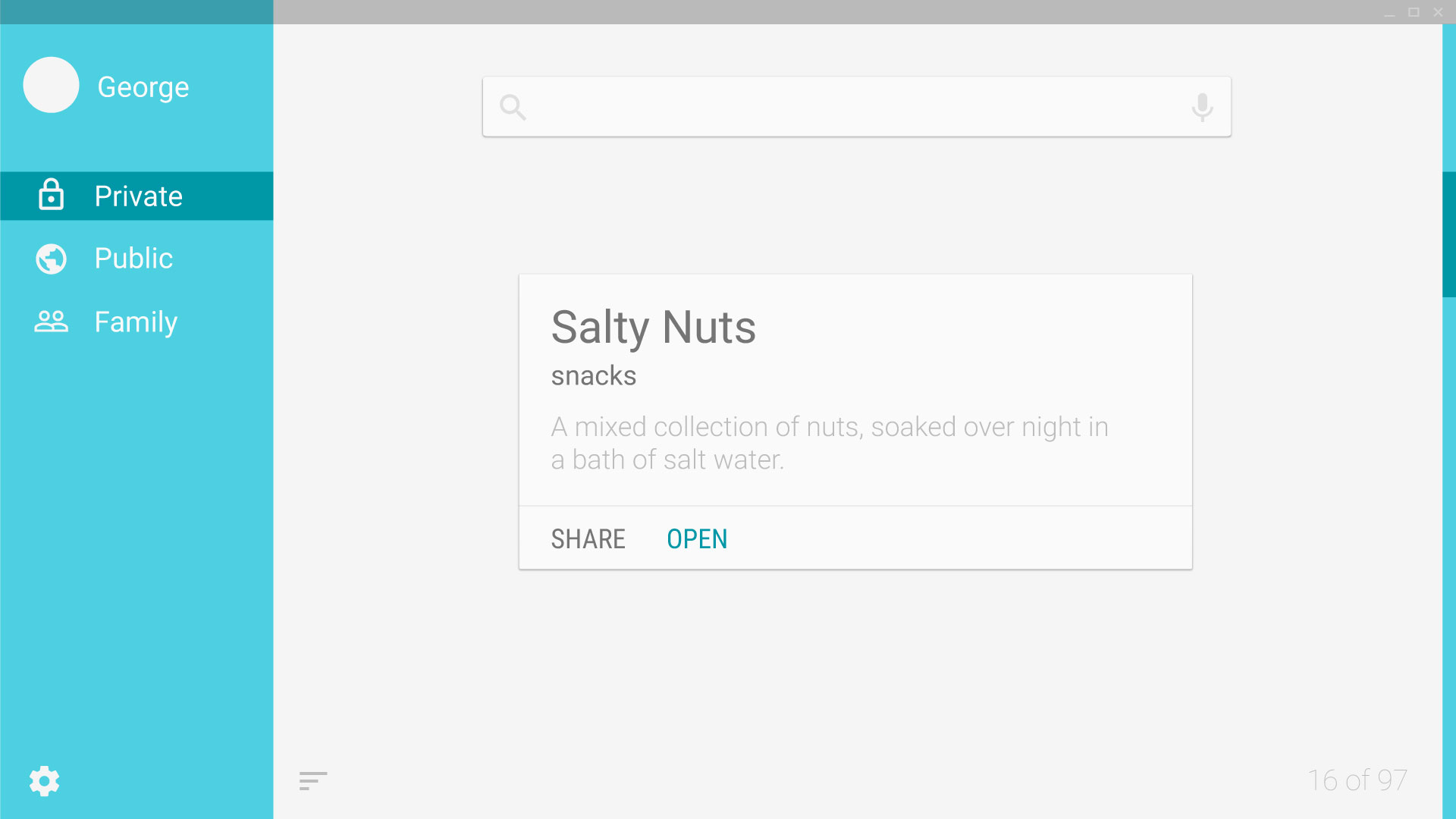Click the people icon beside Family
The width and height of the screenshot is (1456, 819).
pyautogui.click(x=51, y=322)
